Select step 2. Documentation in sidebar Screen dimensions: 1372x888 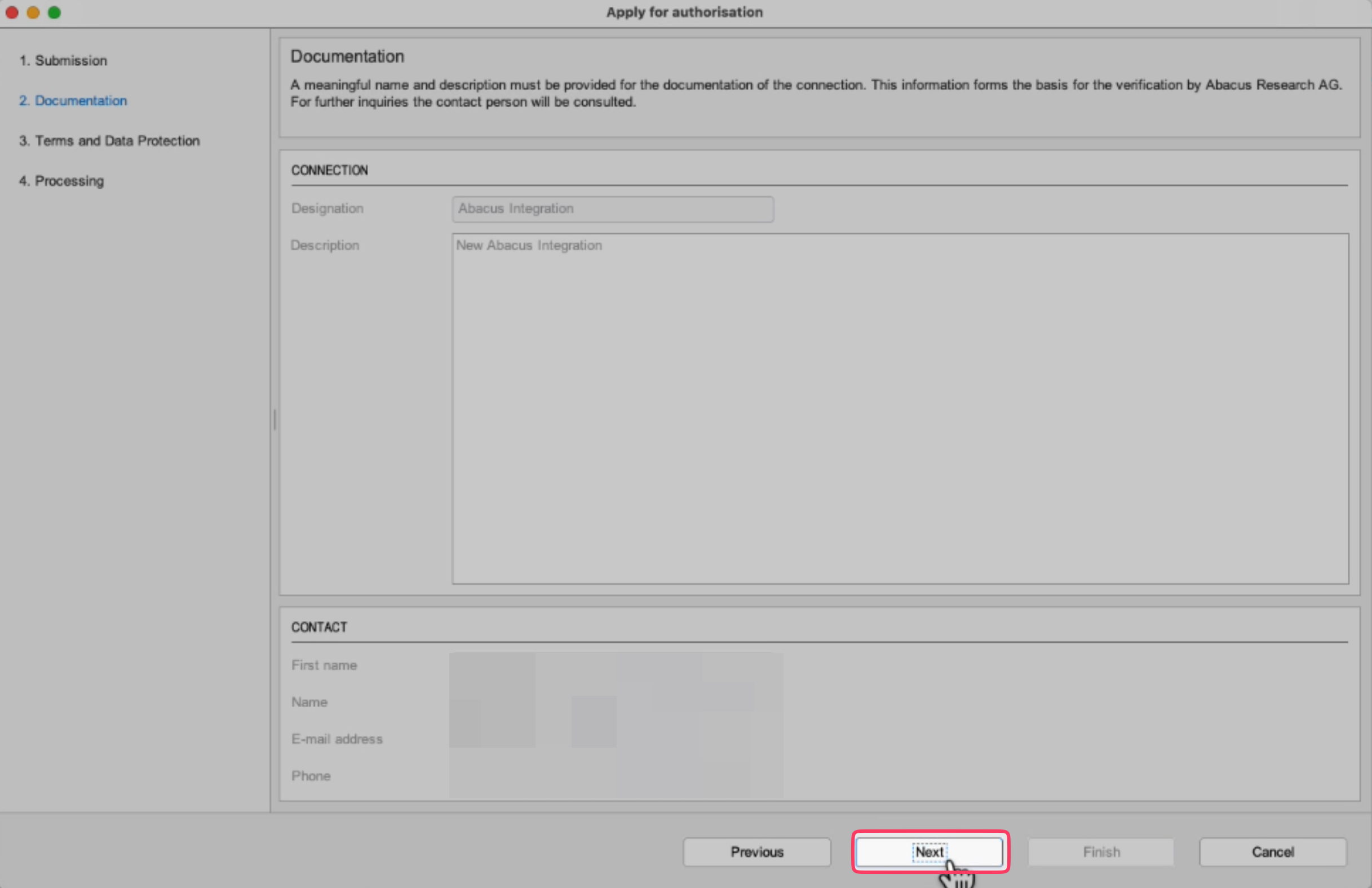pyautogui.click(x=73, y=100)
